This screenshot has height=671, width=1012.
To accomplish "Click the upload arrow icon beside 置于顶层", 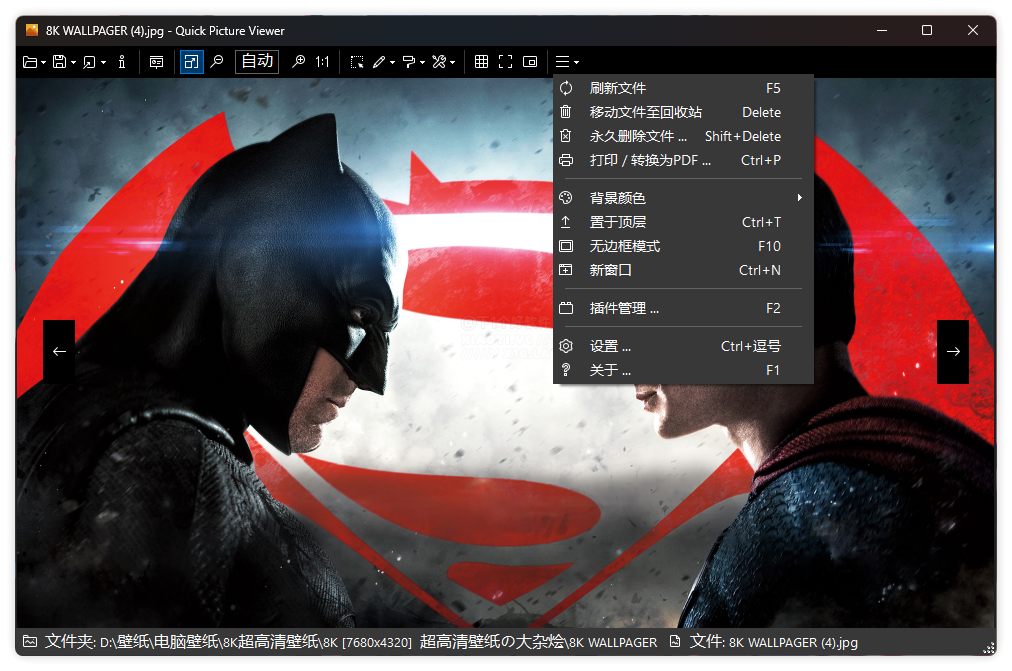I will coord(566,222).
